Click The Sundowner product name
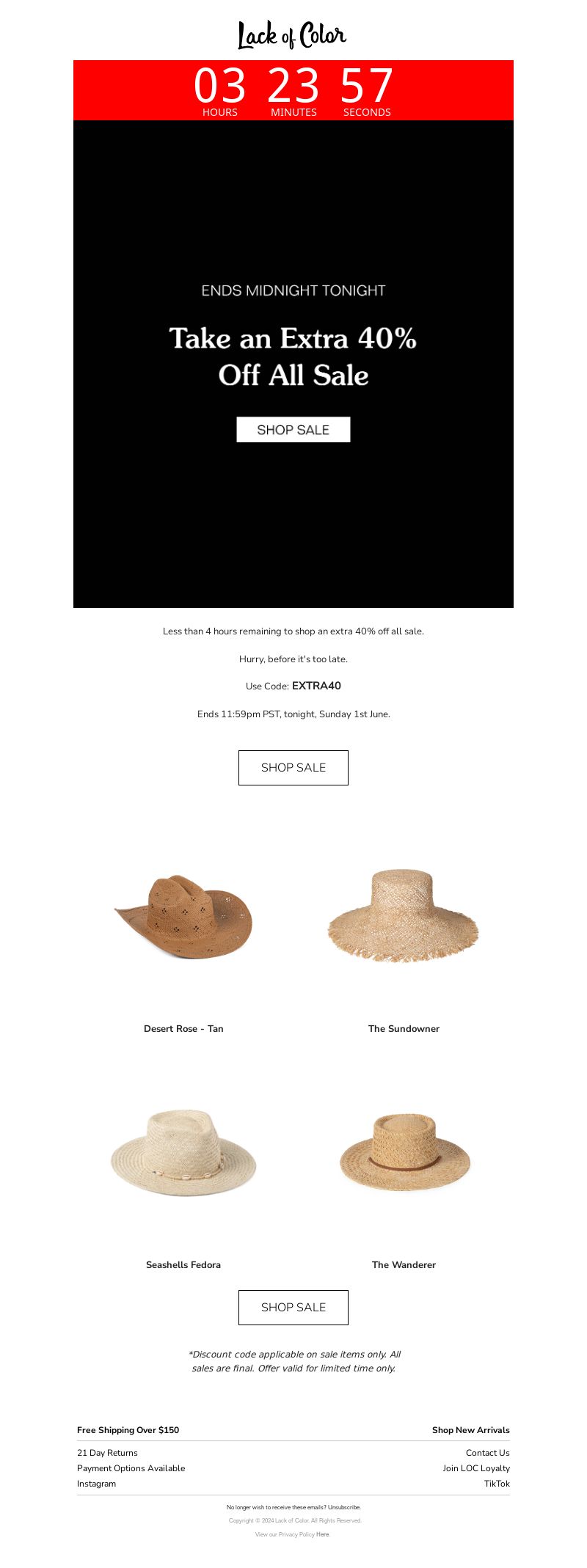This screenshot has width=587, height=1568. click(x=404, y=1029)
